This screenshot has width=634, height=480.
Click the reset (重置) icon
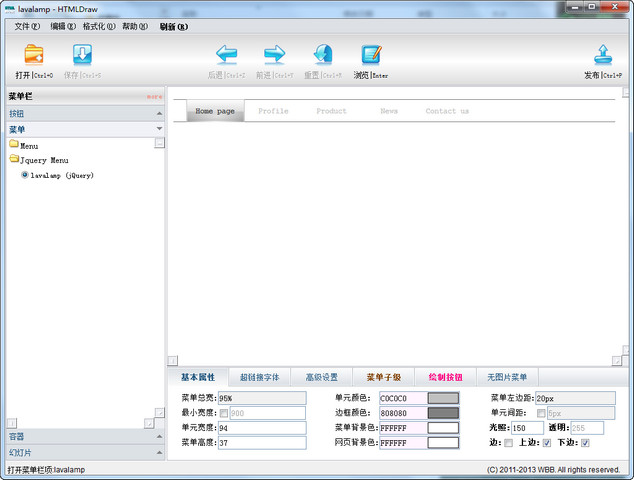point(323,55)
